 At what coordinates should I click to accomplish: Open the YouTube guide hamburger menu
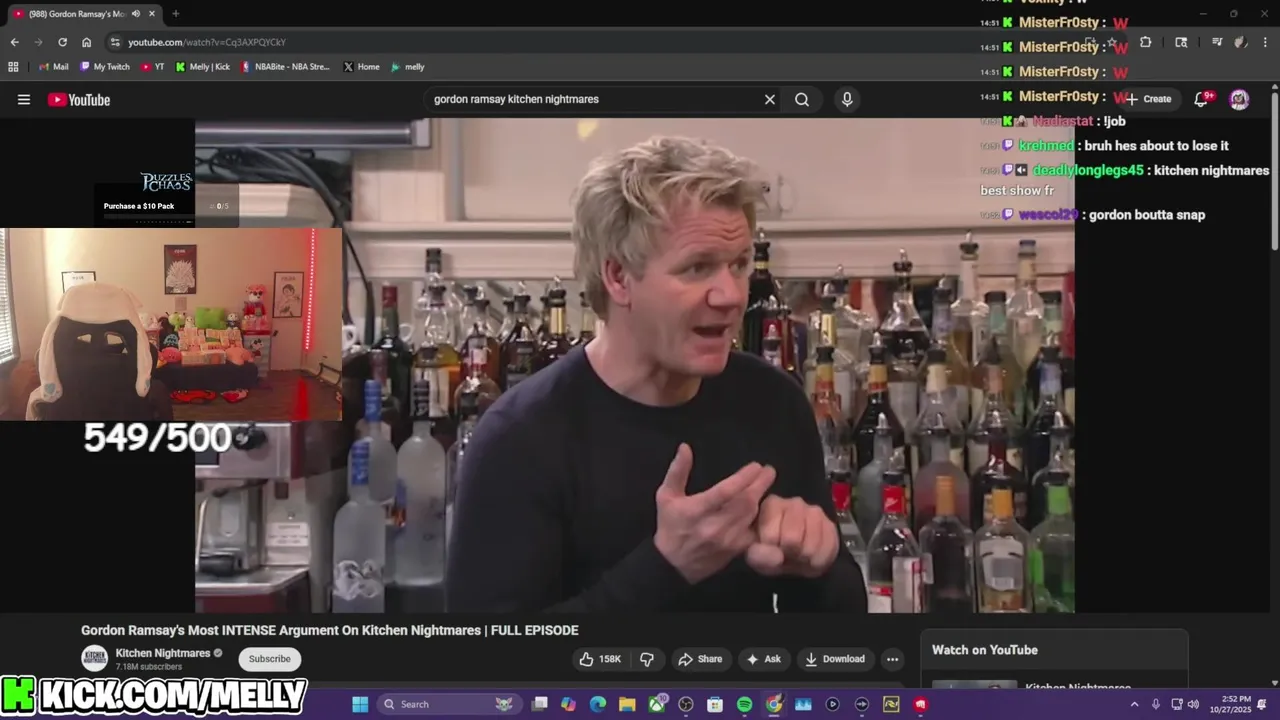24,99
